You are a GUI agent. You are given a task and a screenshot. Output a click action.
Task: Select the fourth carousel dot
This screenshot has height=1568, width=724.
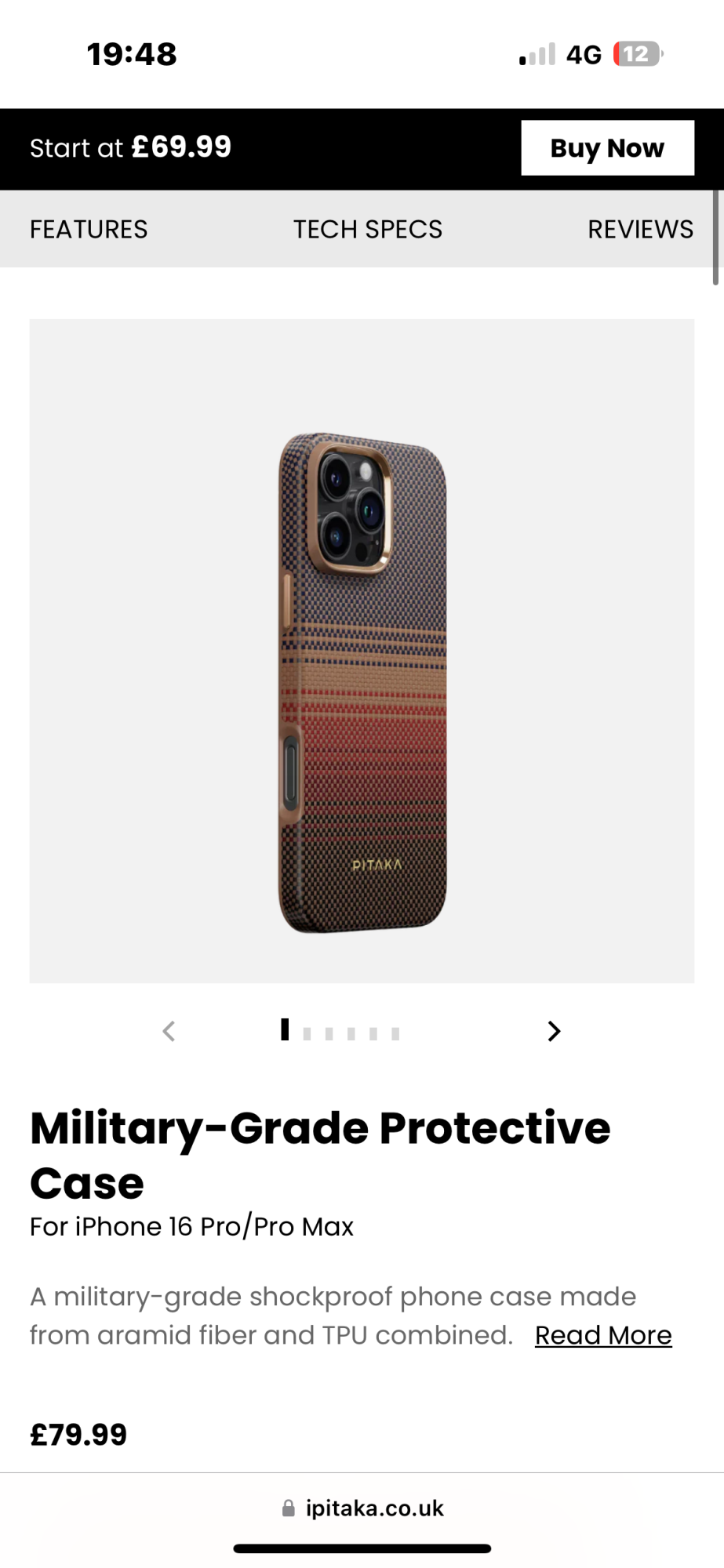point(351,1034)
